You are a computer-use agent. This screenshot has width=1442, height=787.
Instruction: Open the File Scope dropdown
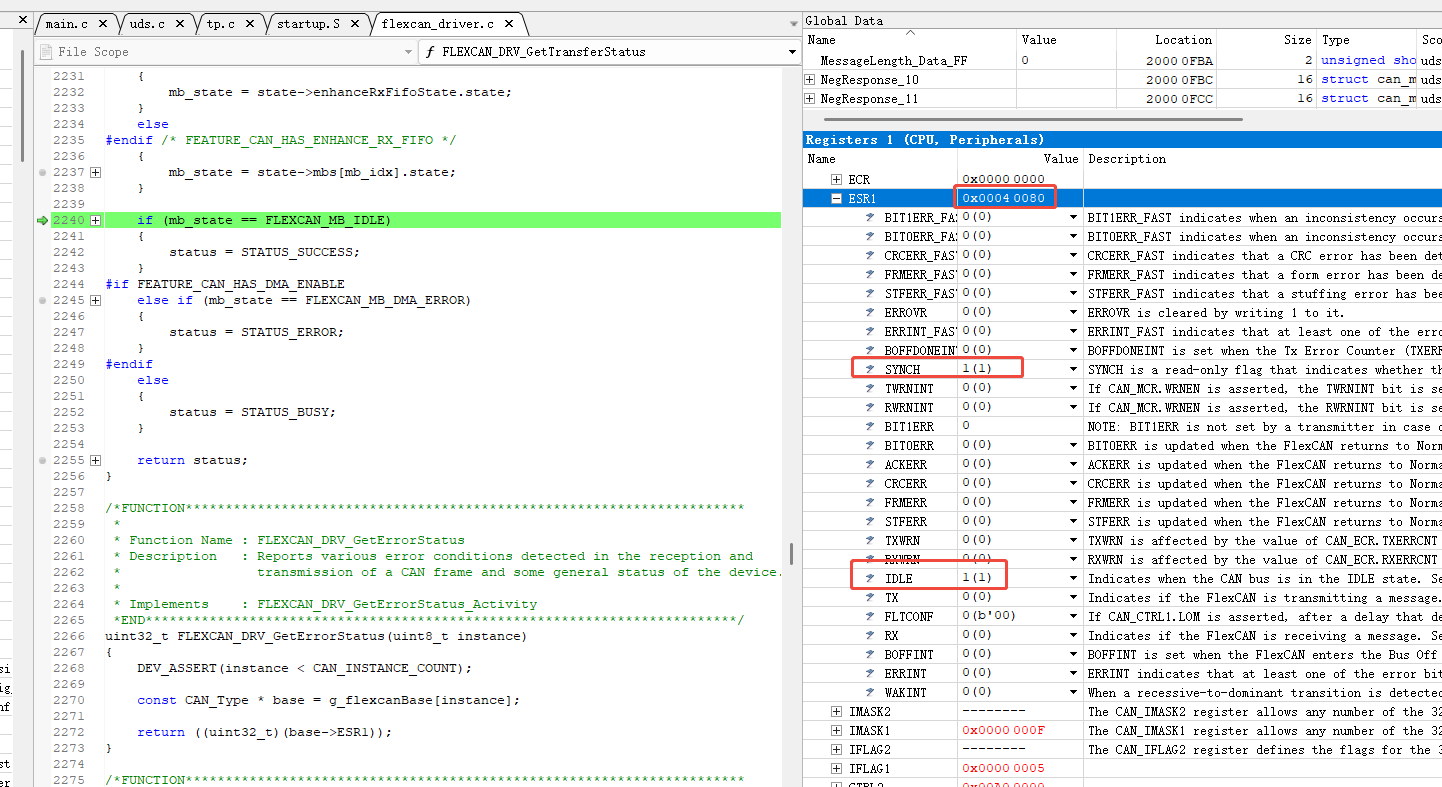pyautogui.click(x=408, y=52)
